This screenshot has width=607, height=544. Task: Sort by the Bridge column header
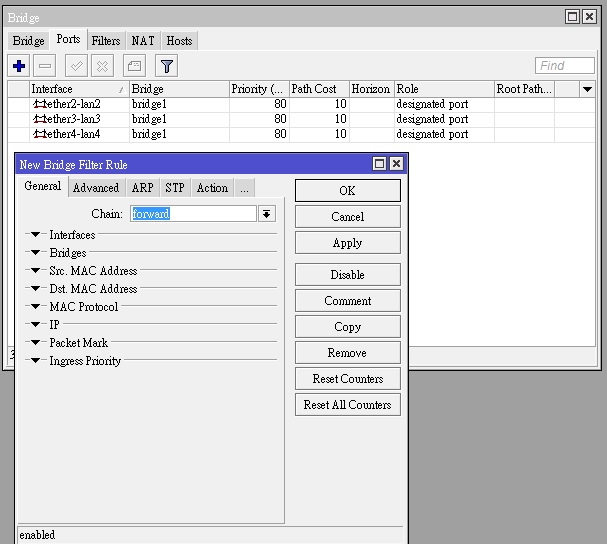coord(179,89)
